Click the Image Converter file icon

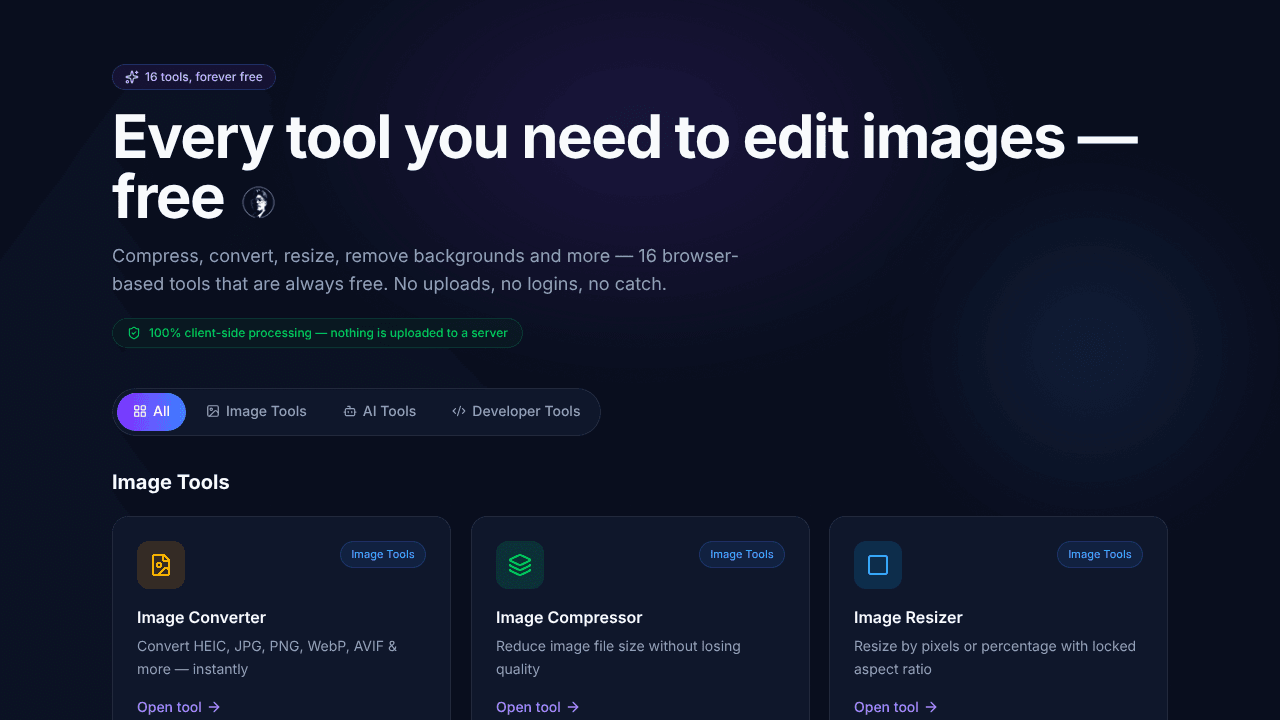point(161,565)
